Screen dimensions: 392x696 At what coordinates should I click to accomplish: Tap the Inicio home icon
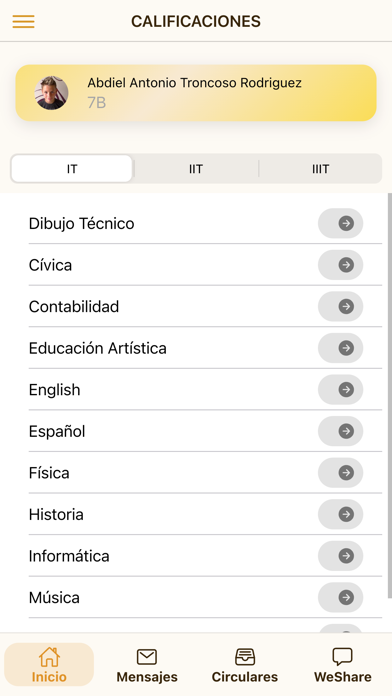point(49,657)
